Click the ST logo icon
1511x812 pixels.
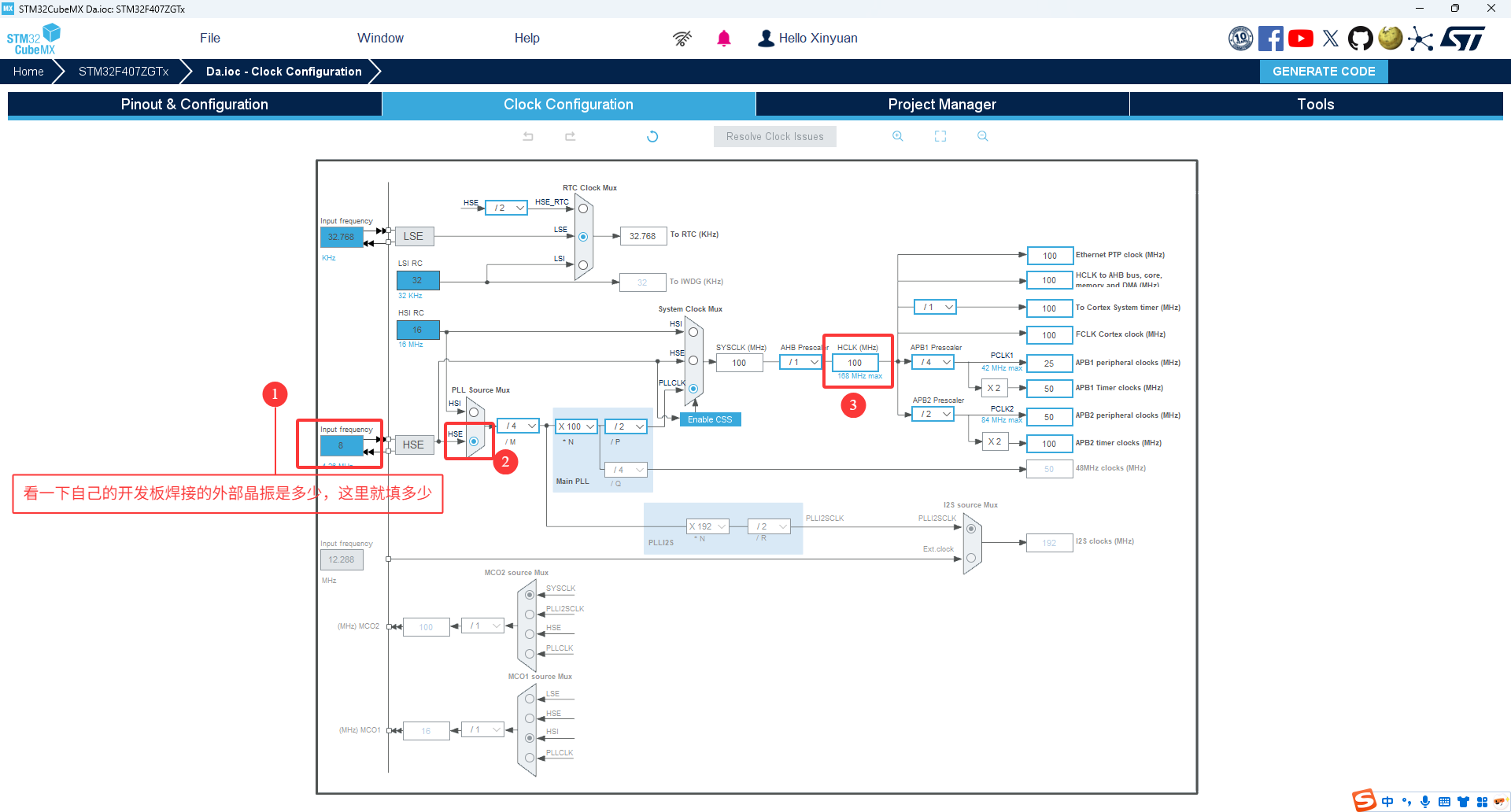click(1463, 39)
